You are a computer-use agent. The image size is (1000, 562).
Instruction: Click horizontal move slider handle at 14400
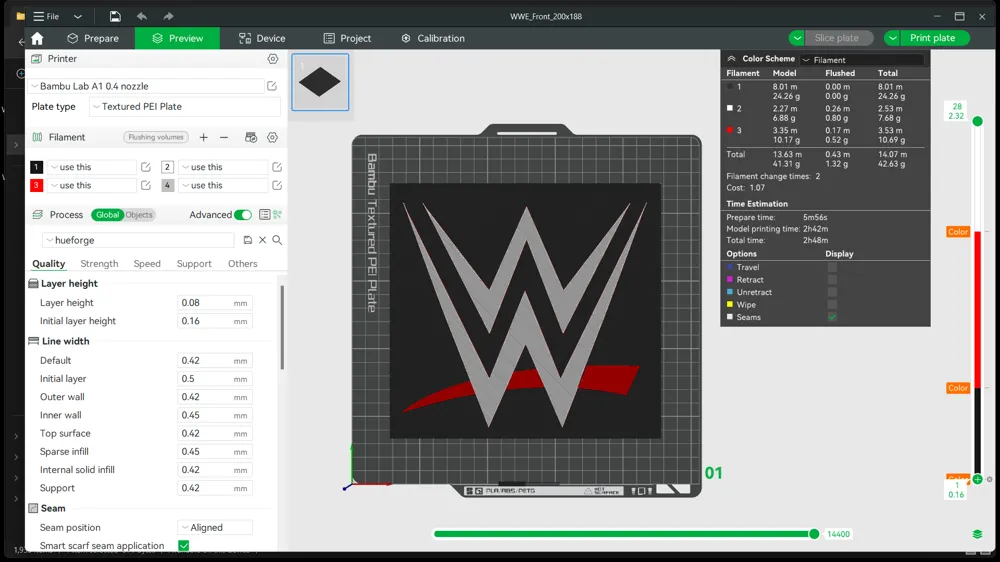tap(814, 534)
